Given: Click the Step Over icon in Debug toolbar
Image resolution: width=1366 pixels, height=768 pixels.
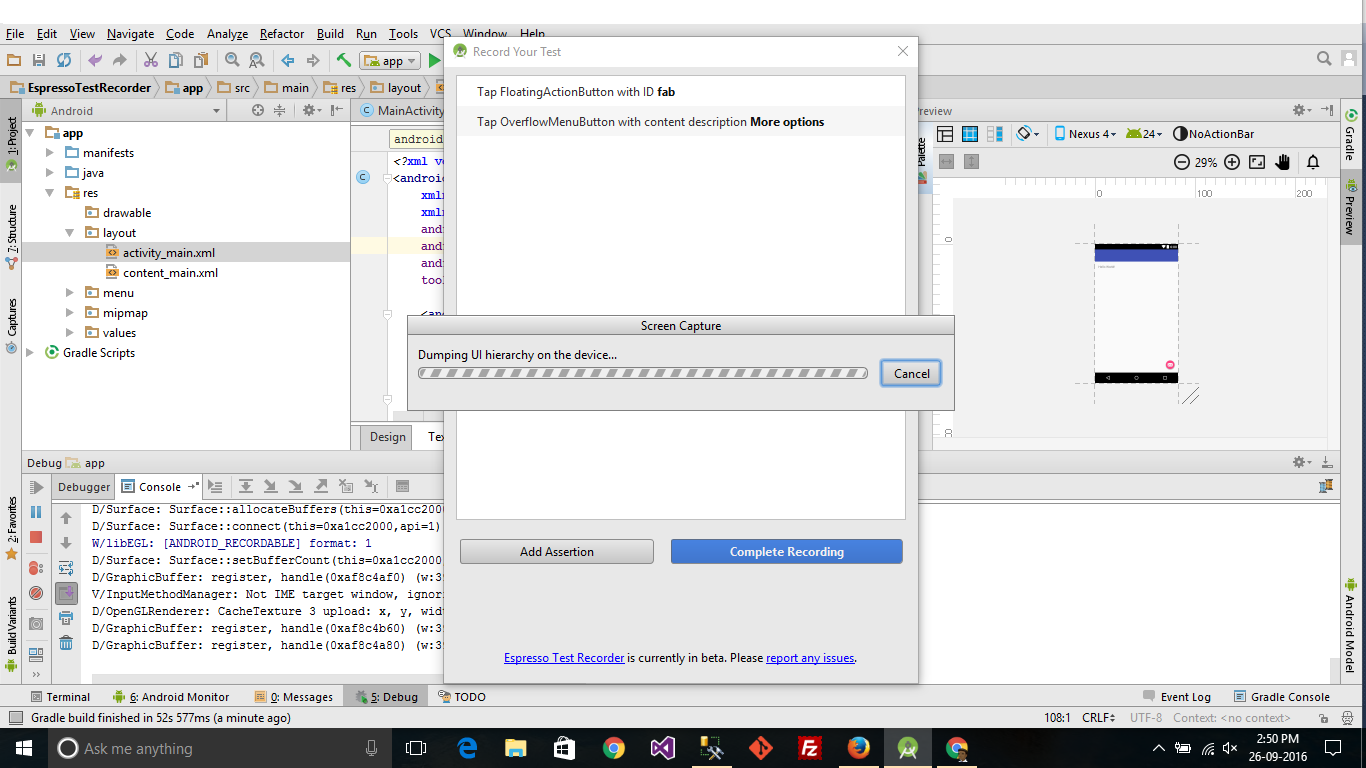Looking at the screenshot, I should tap(246, 487).
